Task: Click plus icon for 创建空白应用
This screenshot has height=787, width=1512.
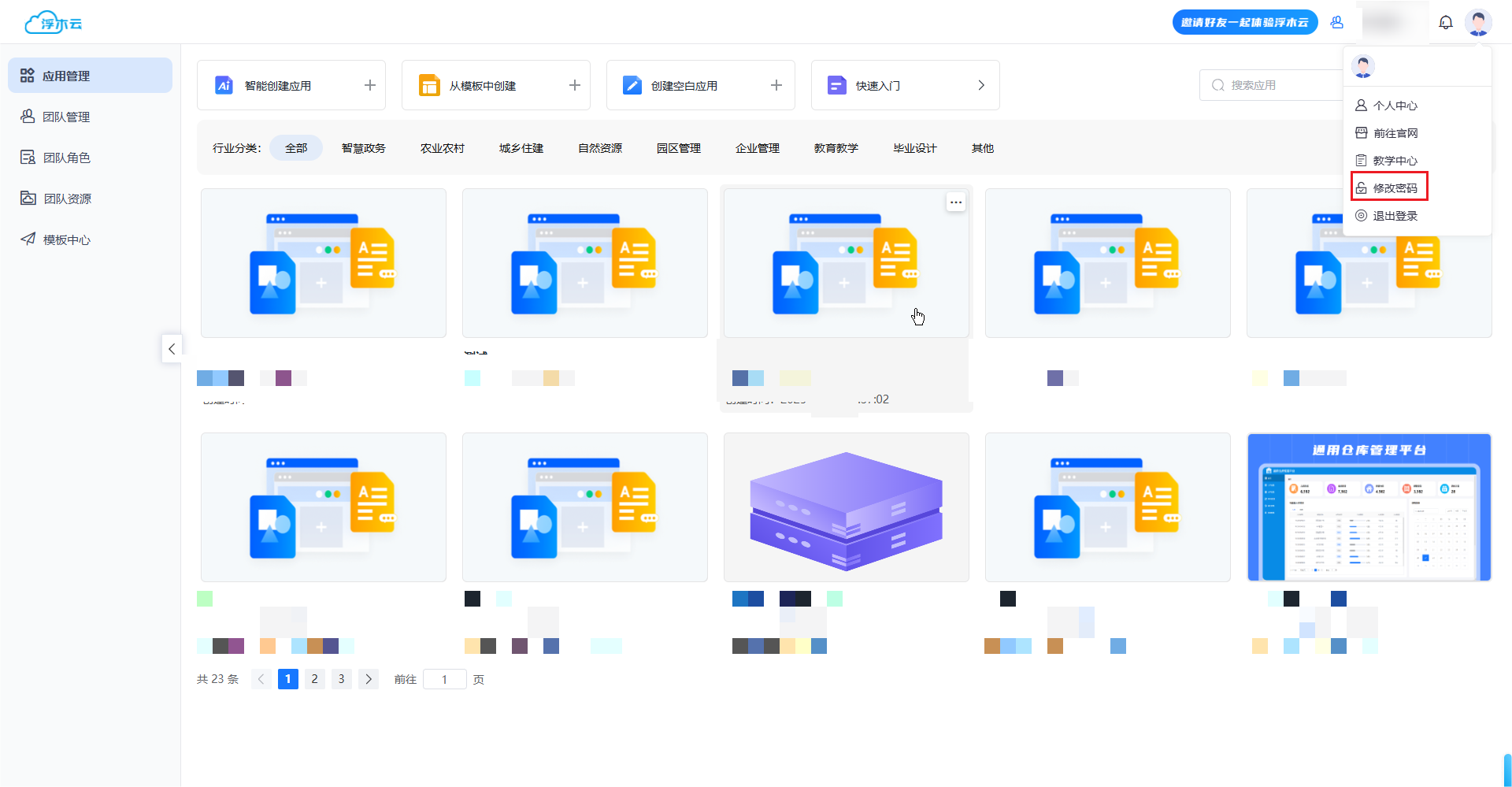Action: [776, 85]
